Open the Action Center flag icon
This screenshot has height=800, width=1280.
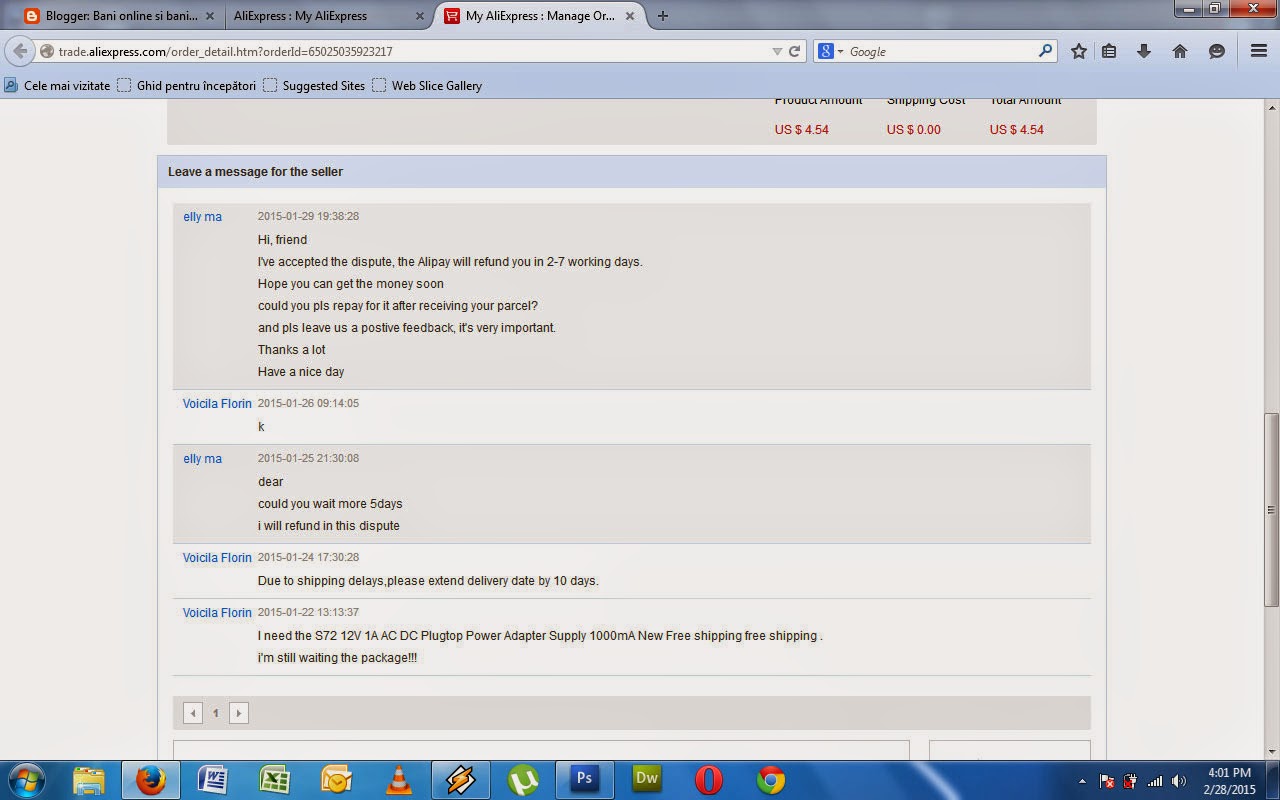[x=1108, y=781]
